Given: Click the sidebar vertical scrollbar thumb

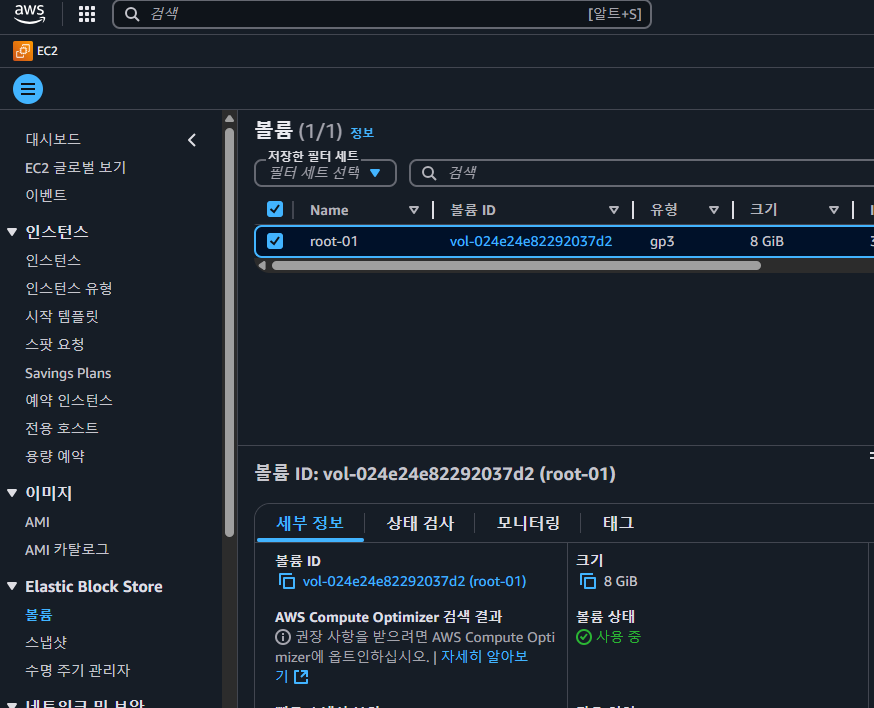Looking at the screenshot, I should point(229,333).
